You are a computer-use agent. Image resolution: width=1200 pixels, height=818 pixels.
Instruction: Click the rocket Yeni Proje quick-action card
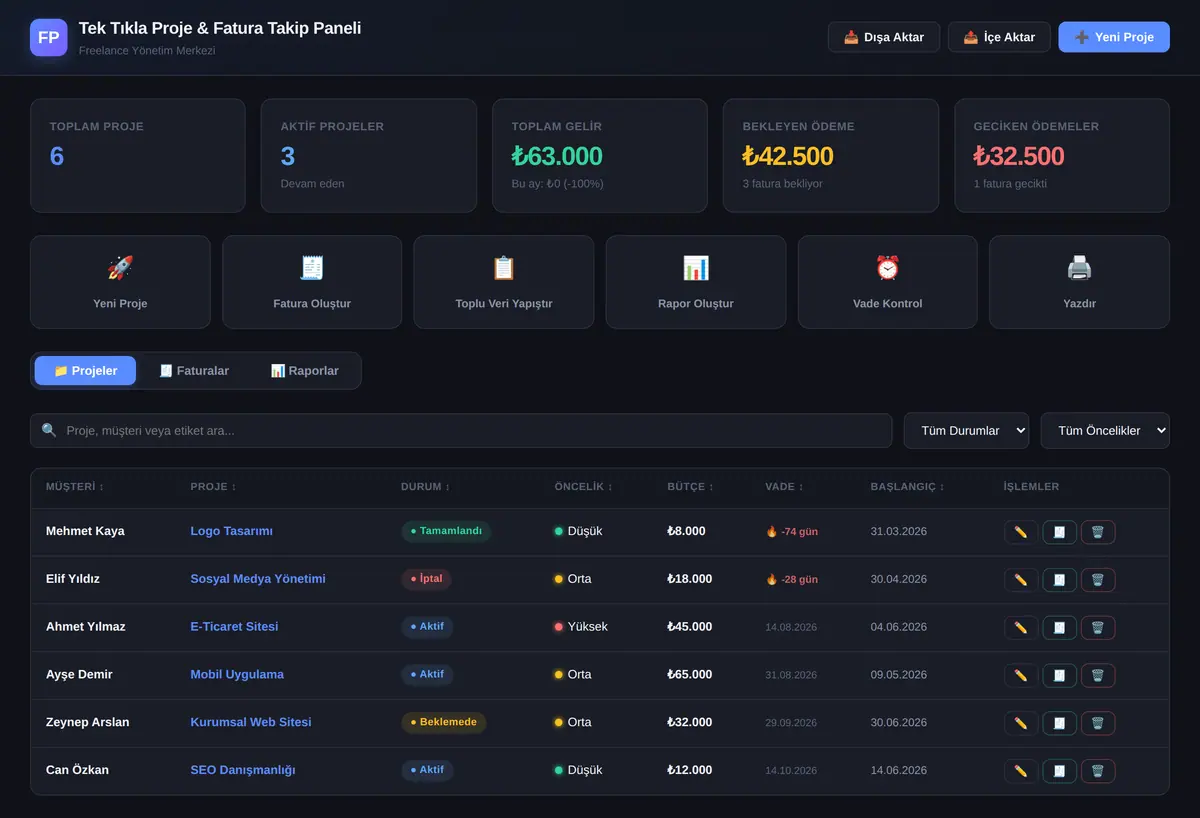(120, 282)
